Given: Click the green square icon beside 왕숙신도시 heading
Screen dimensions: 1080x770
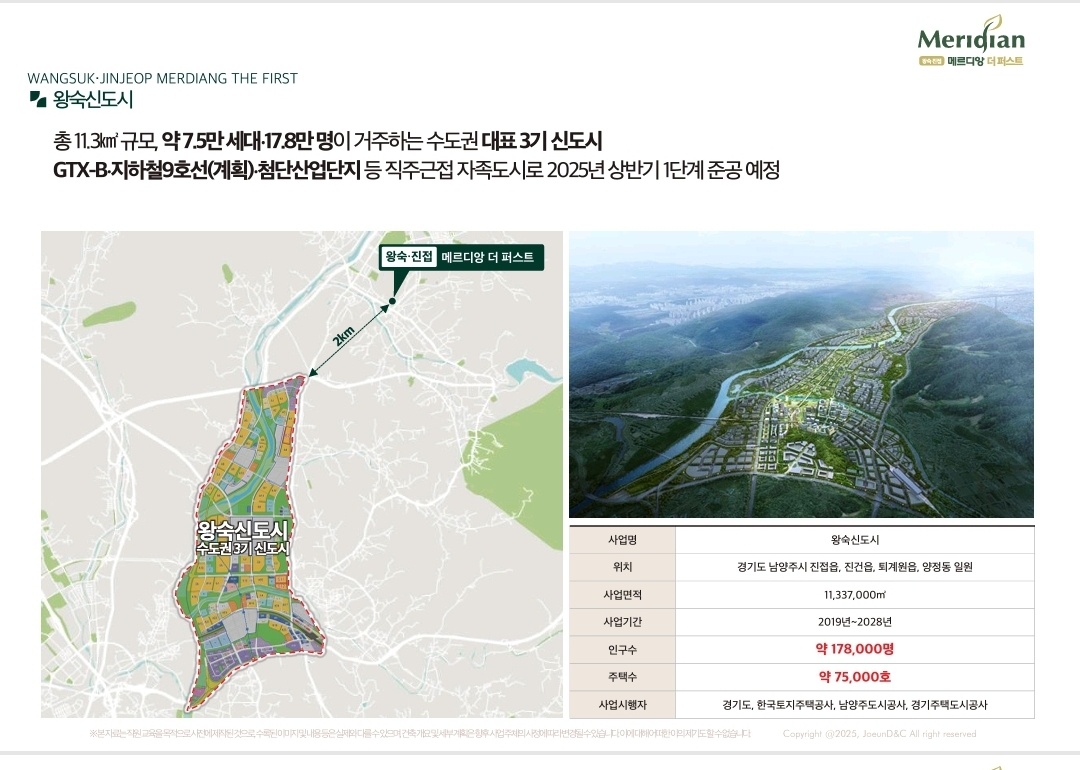Looking at the screenshot, I should [38, 99].
